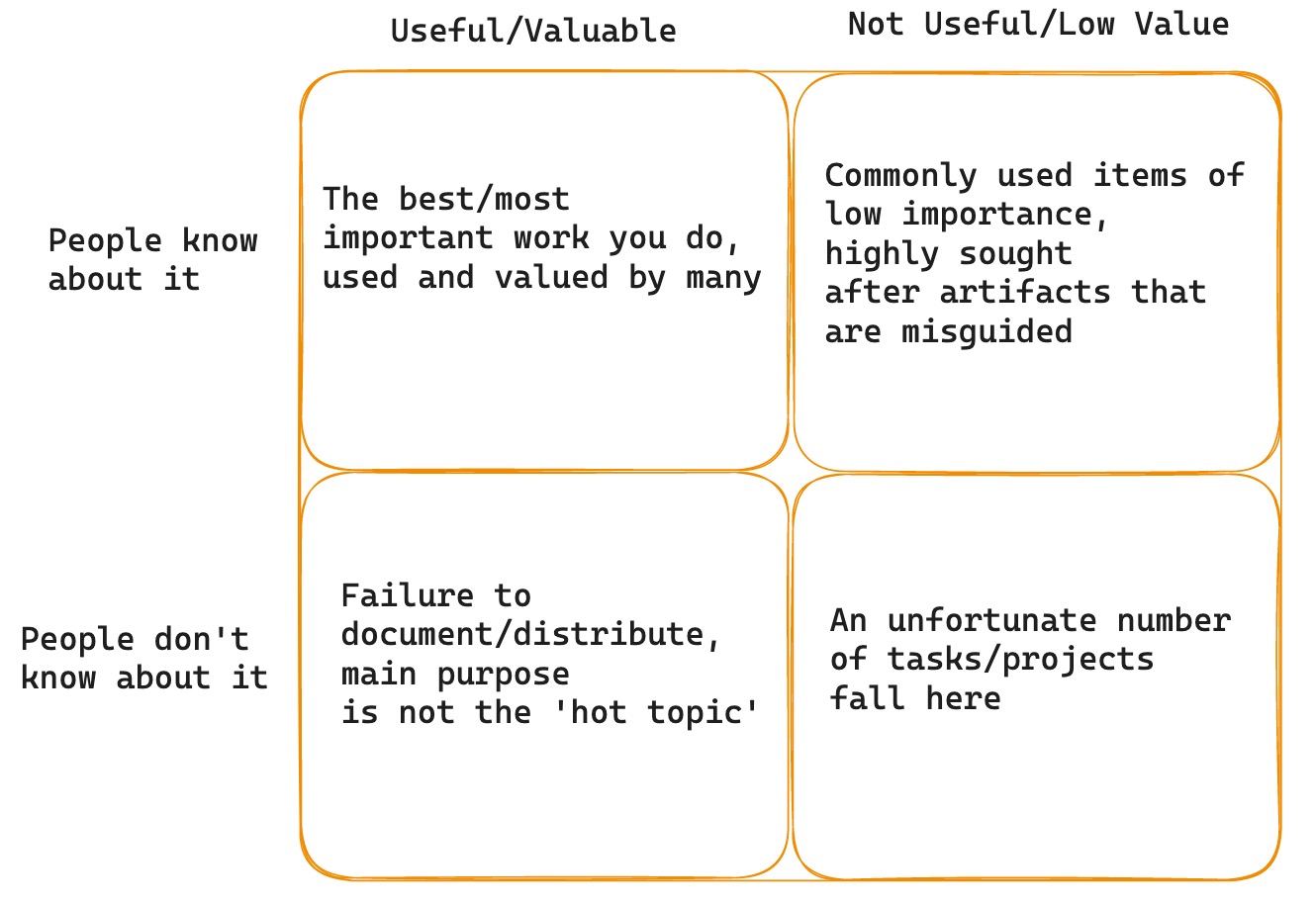1316x906 pixels.
Task: Click the words 'Low Value' in right column header
Action: pyautogui.click(x=1143, y=24)
